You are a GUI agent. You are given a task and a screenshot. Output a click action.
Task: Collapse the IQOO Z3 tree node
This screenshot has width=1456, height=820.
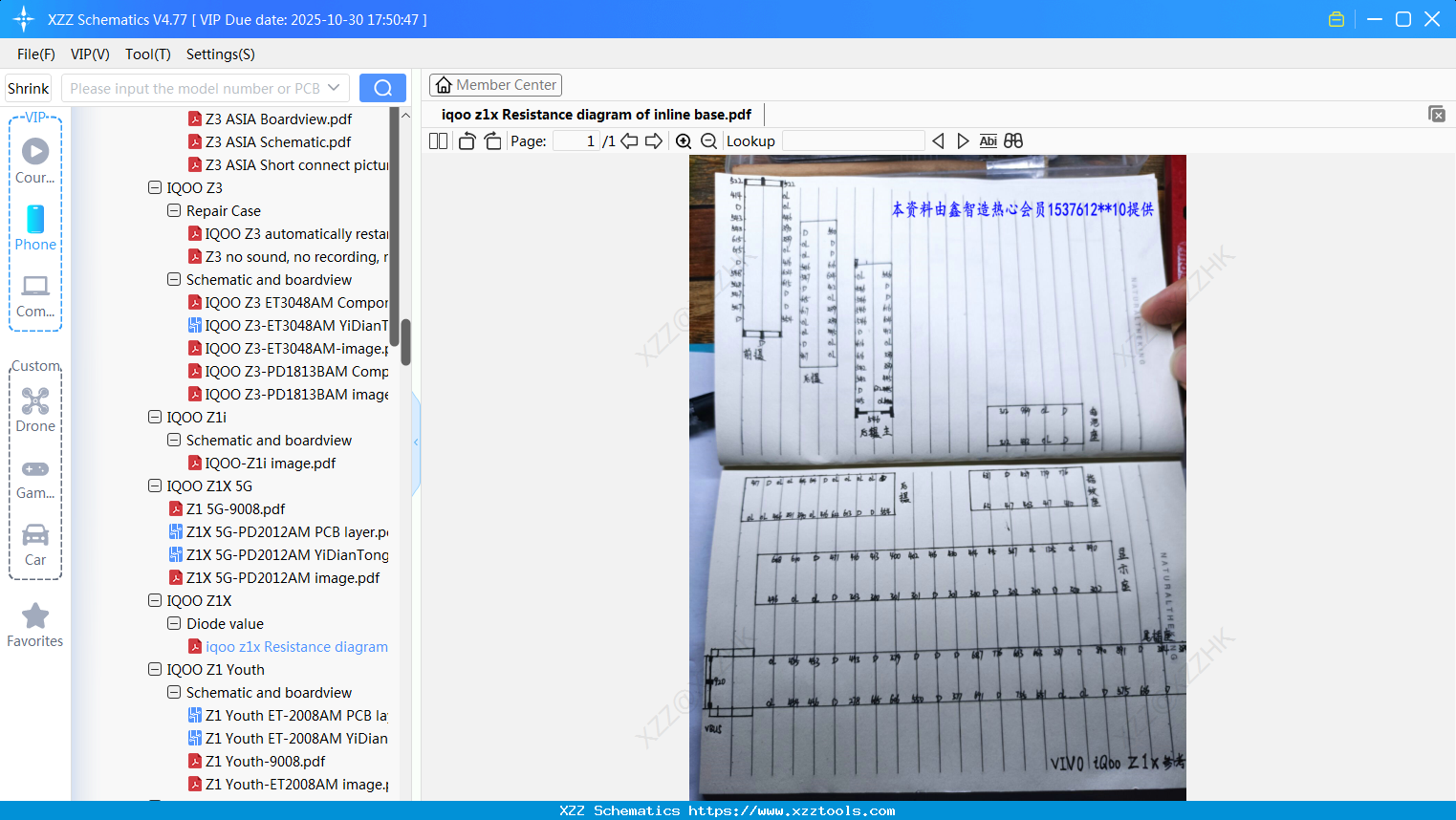tap(155, 188)
